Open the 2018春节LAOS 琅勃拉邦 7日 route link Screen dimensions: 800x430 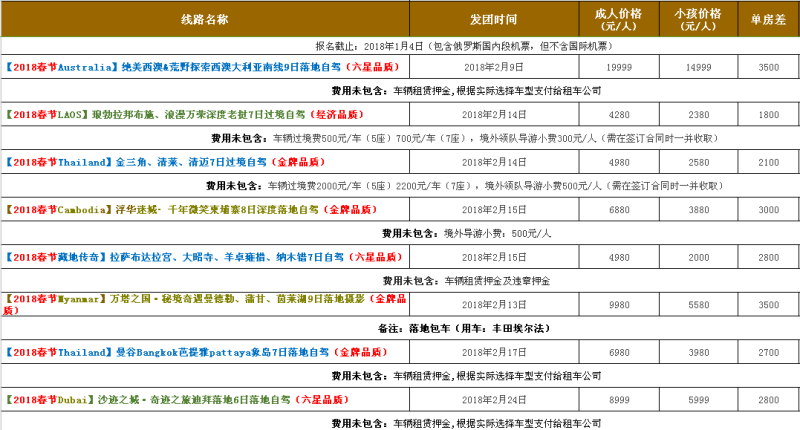coord(184,115)
